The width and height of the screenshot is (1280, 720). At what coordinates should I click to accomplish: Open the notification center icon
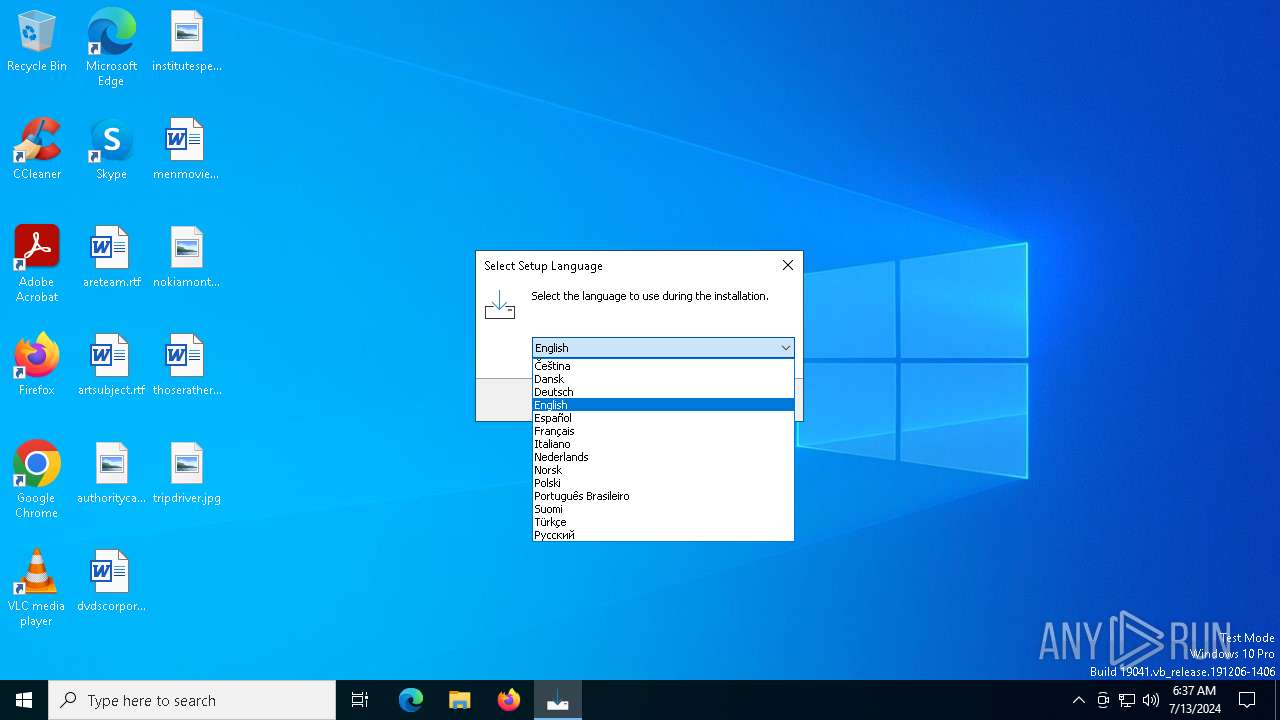point(1247,700)
